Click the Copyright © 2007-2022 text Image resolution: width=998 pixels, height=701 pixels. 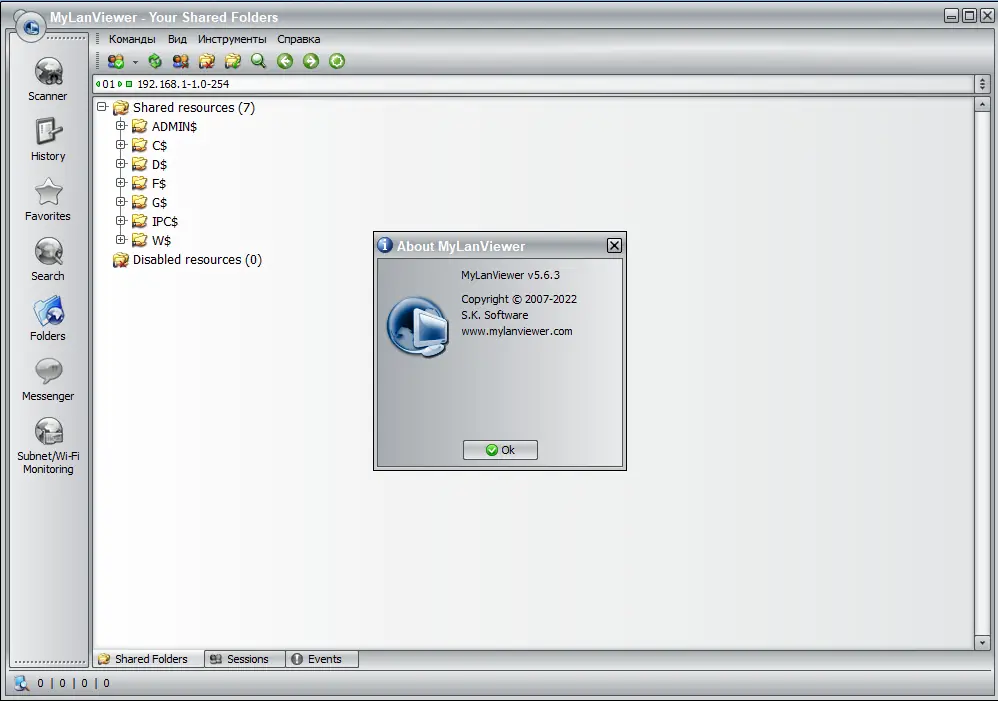click(519, 299)
